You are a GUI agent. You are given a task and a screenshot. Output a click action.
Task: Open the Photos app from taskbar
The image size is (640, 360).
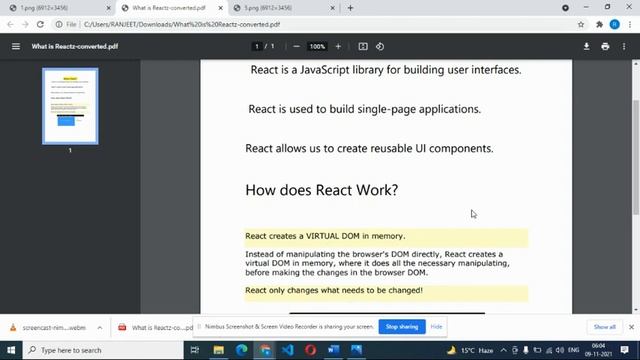pos(356,350)
